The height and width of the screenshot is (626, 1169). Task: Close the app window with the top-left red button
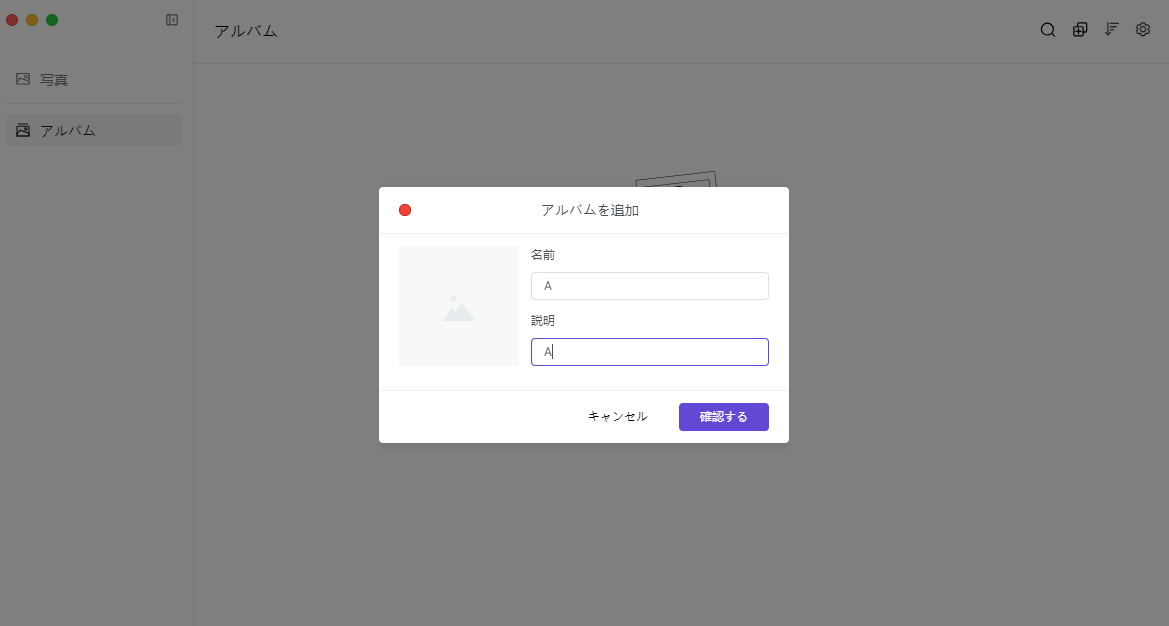[12, 20]
